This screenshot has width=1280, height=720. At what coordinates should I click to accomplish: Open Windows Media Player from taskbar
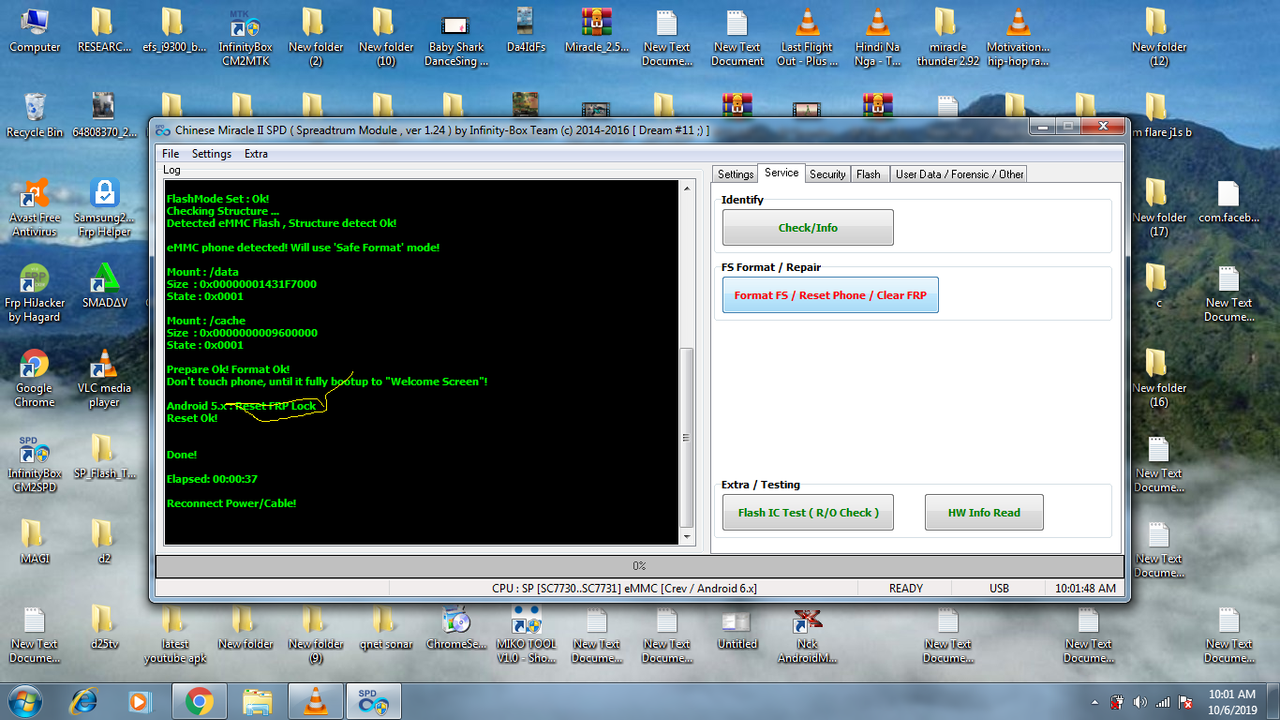point(139,702)
